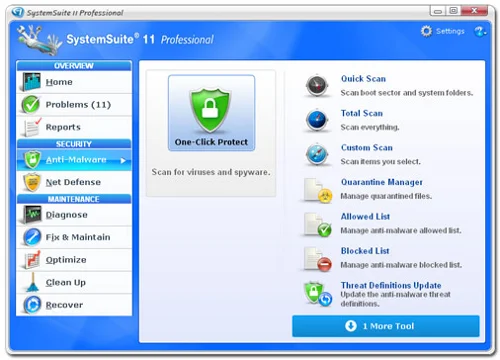Select Recover in the sidebar
Viewport: 500px width, 360px height.
(x=74, y=305)
